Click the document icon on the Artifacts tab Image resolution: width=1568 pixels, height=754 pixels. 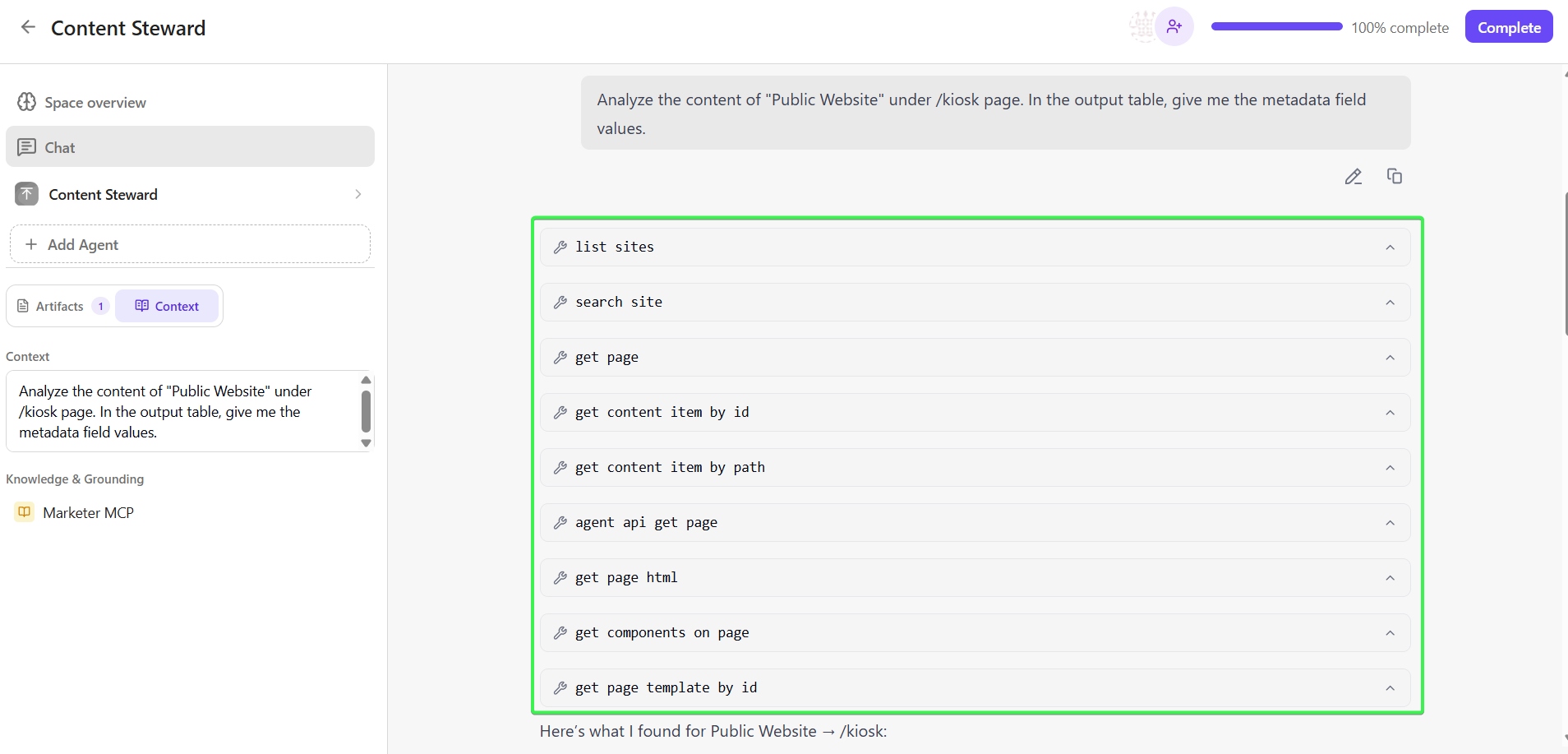(23, 305)
